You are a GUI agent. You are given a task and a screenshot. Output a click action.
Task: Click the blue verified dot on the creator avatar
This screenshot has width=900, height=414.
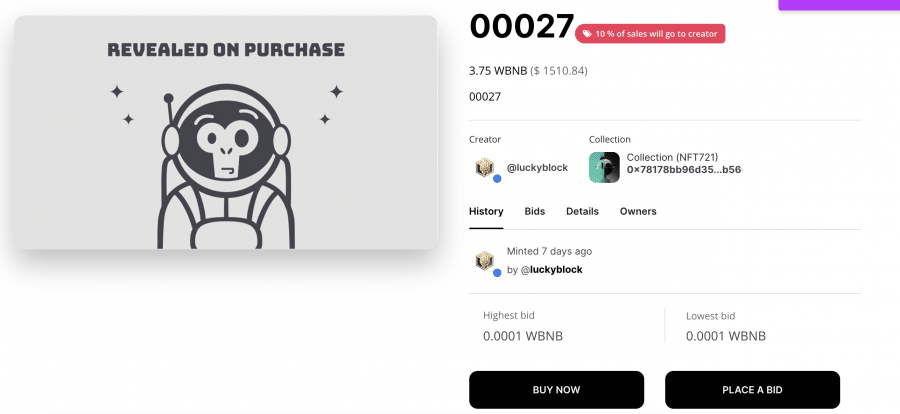(497, 178)
